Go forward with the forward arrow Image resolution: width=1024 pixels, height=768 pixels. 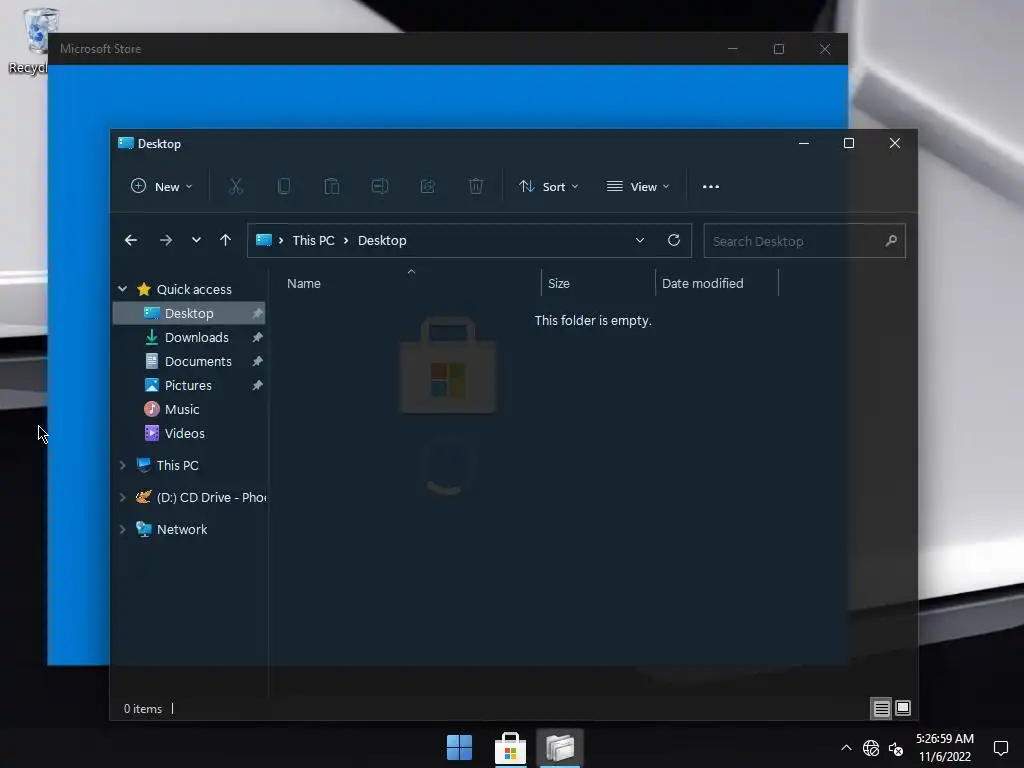tap(166, 240)
